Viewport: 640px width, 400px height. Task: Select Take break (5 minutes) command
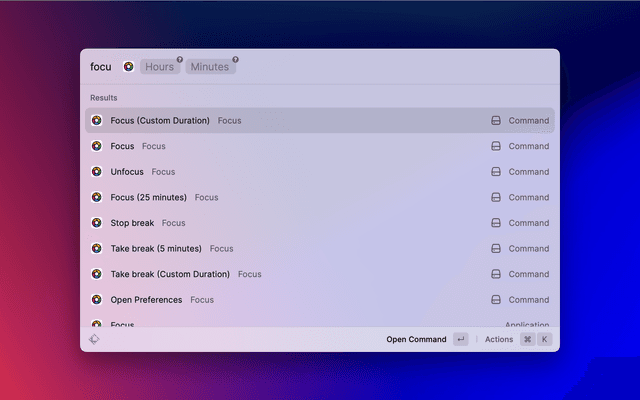(x=155, y=249)
